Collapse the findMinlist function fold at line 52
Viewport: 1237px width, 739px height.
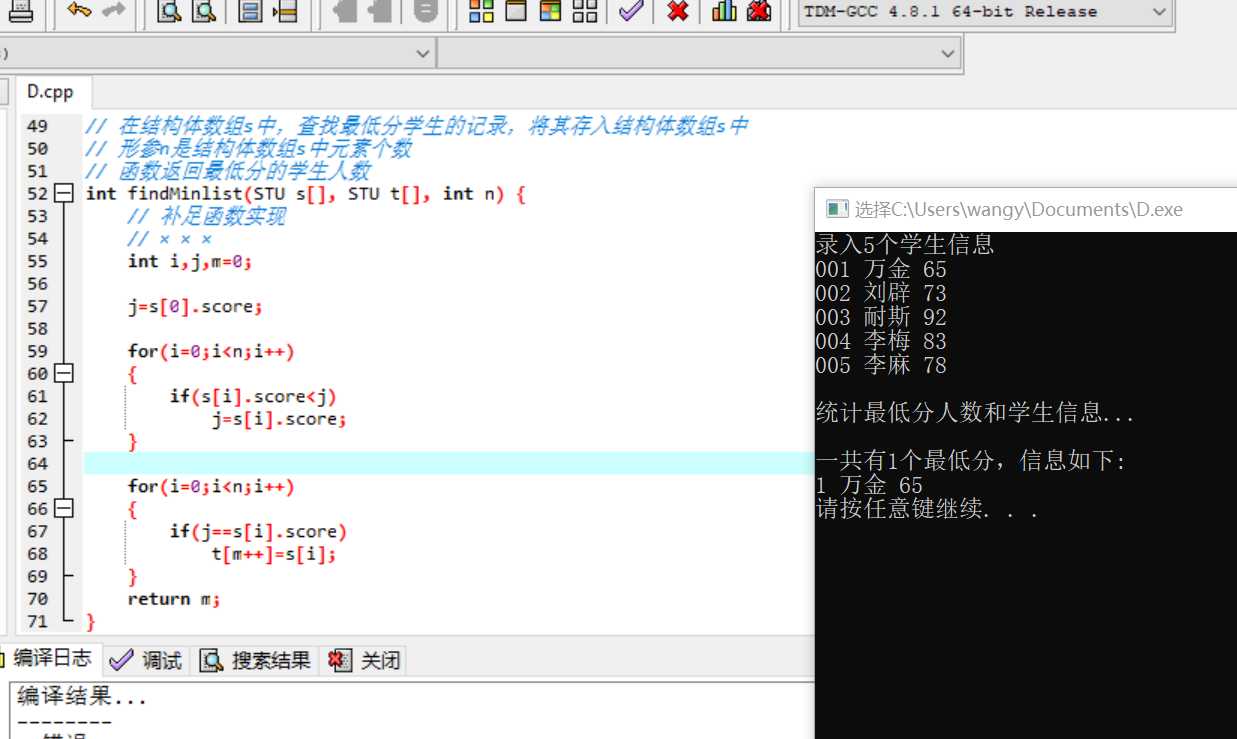[64, 193]
